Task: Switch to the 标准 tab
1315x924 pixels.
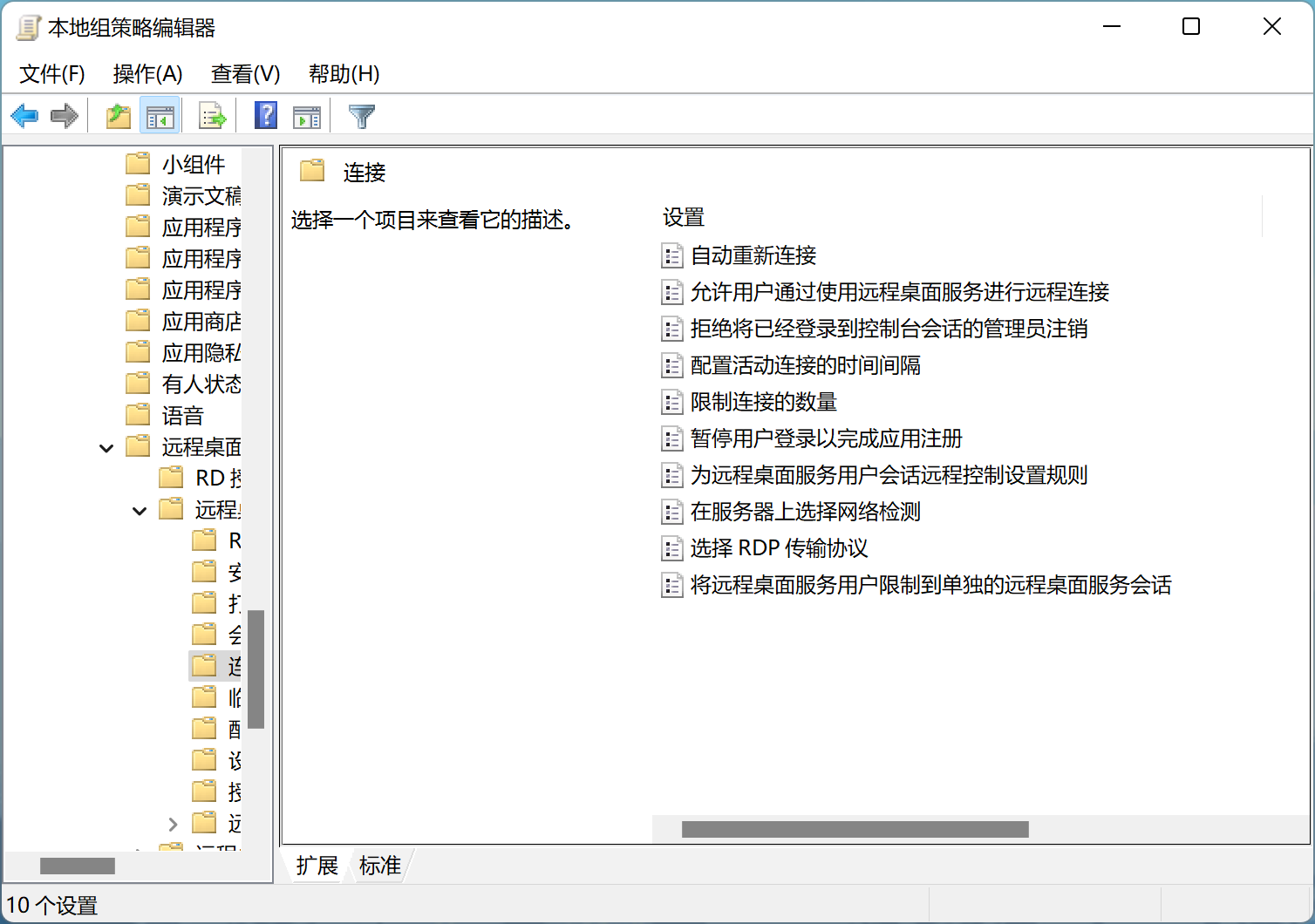Action: 380,866
